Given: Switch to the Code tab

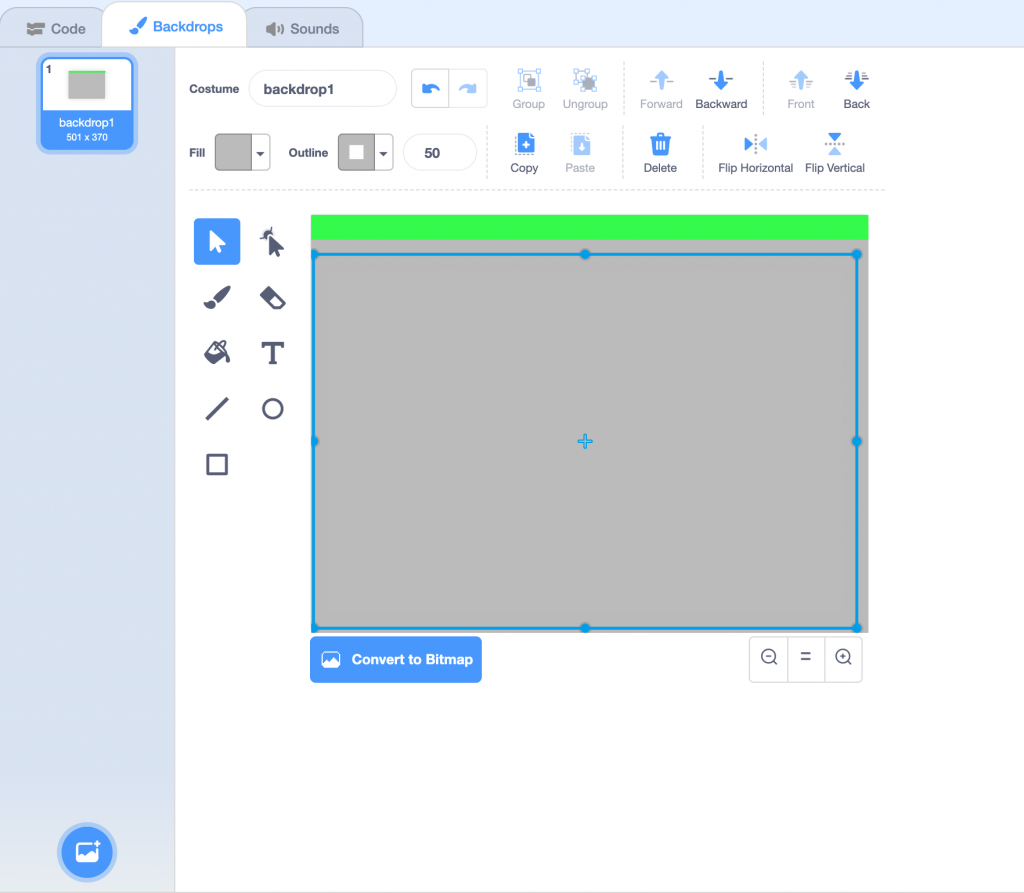Looking at the screenshot, I should click(56, 29).
